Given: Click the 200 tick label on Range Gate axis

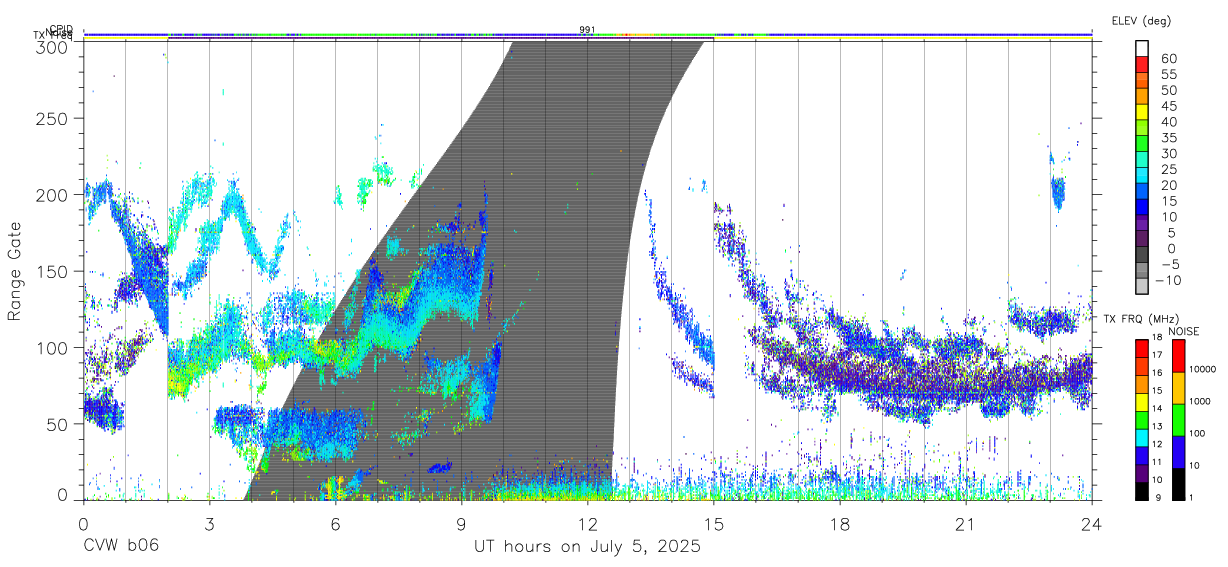Looking at the screenshot, I should 52,195.
